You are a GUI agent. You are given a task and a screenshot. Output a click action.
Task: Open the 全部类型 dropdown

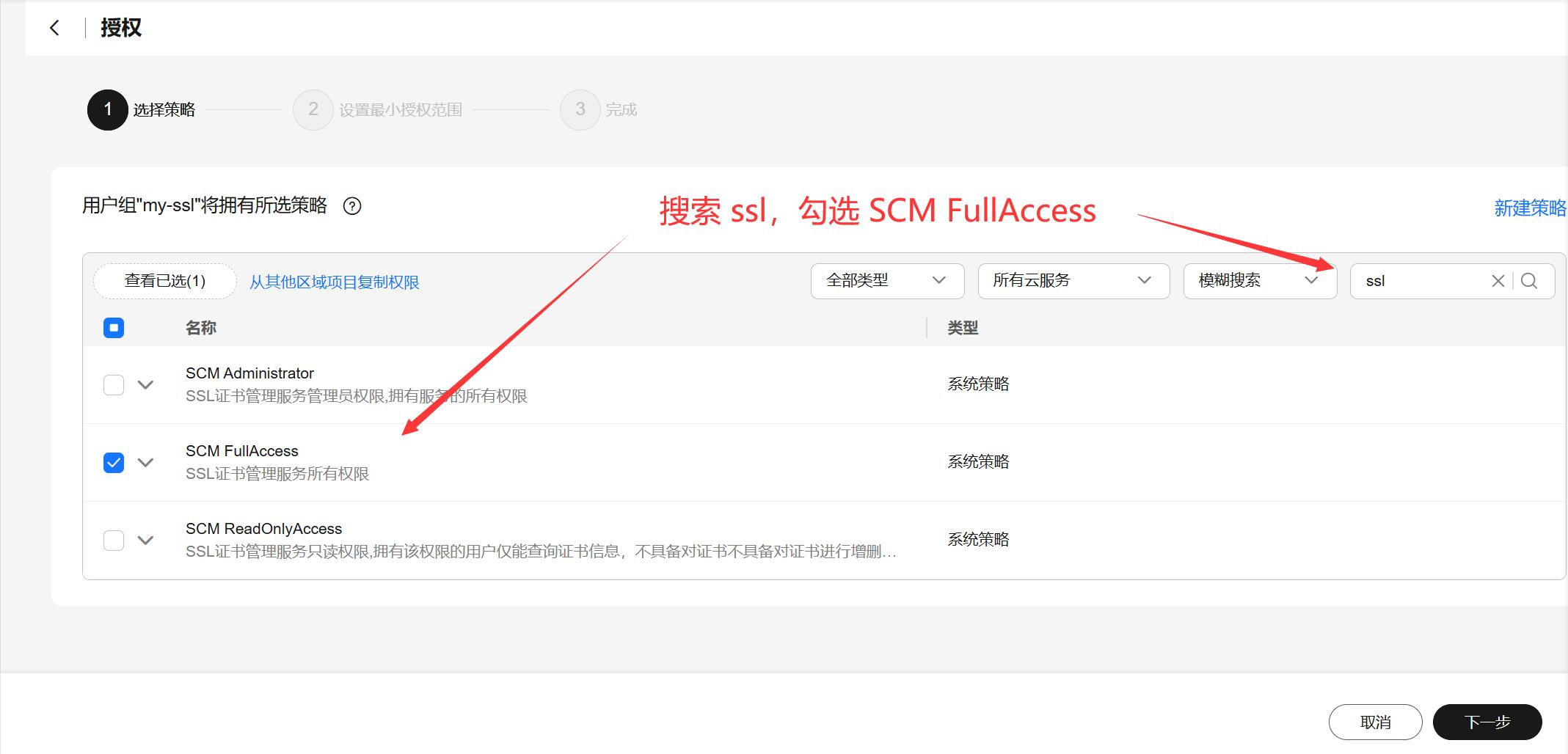(886, 281)
